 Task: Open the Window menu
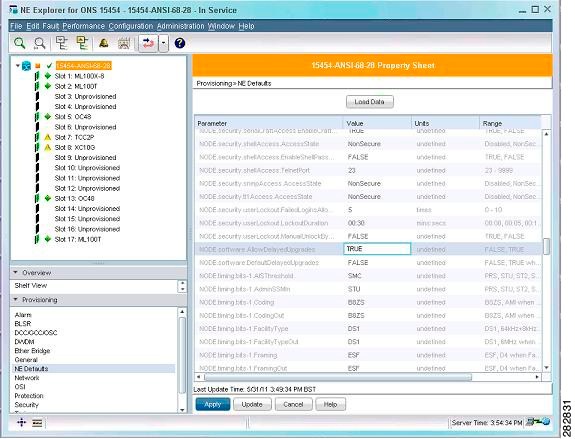pyautogui.click(x=221, y=26)
